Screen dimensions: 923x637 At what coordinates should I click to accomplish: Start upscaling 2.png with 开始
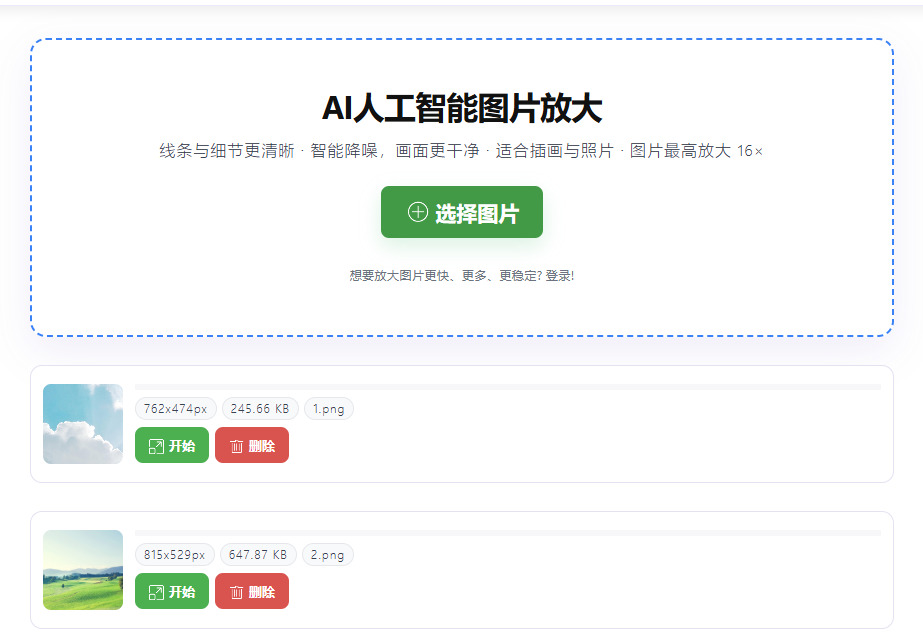pos(172,591)
